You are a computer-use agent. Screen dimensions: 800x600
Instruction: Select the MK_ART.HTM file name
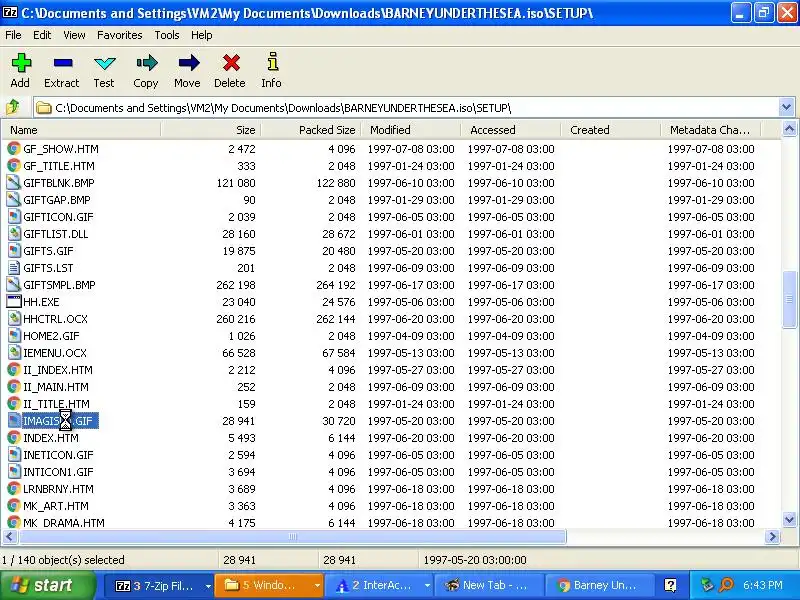(x=56, y=506)
